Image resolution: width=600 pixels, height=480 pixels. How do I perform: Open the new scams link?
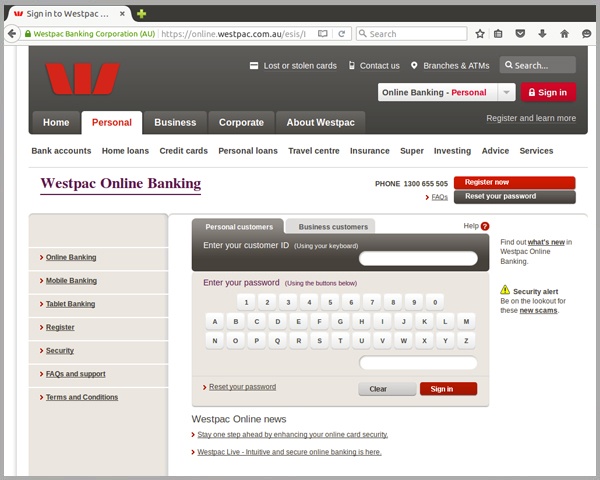(538, 310)
